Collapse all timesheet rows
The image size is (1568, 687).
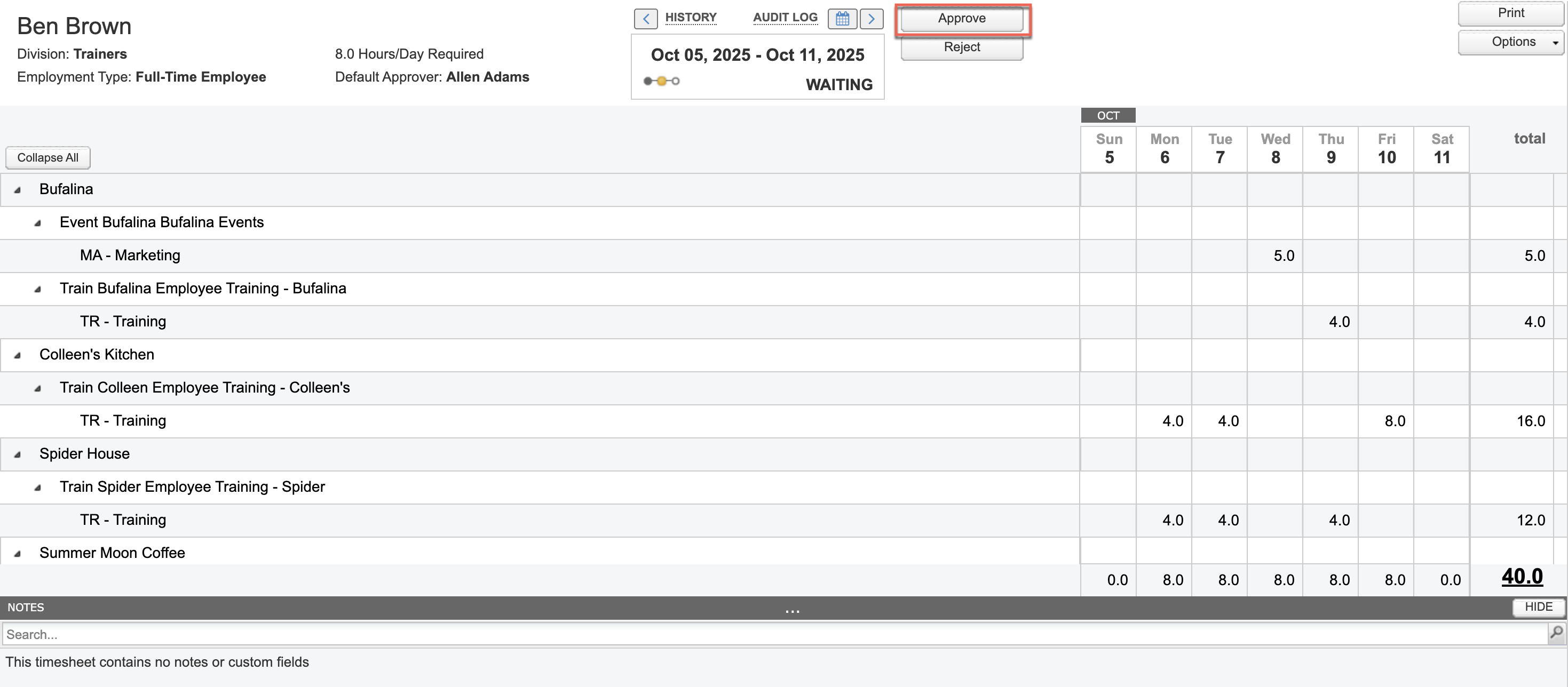[x=48, y=157]
